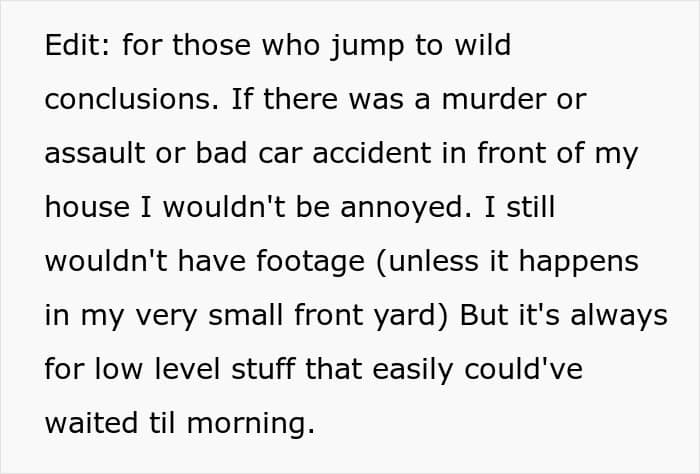This screenshot has height=474, width=700.
Task: Click the word 'still' ending fourth line
Action: click(x=531, y=207)
